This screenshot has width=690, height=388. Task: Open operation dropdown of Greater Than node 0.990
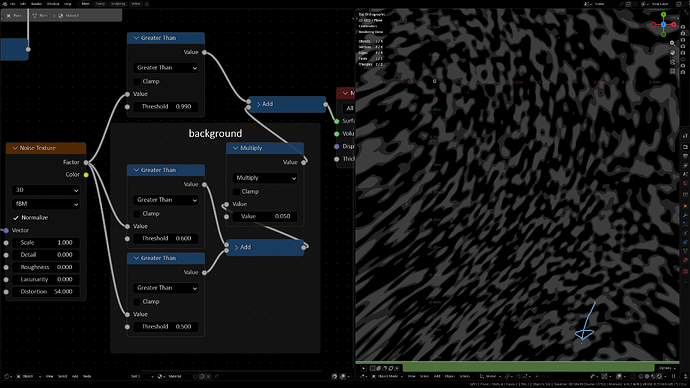click(x=165, y=68)
